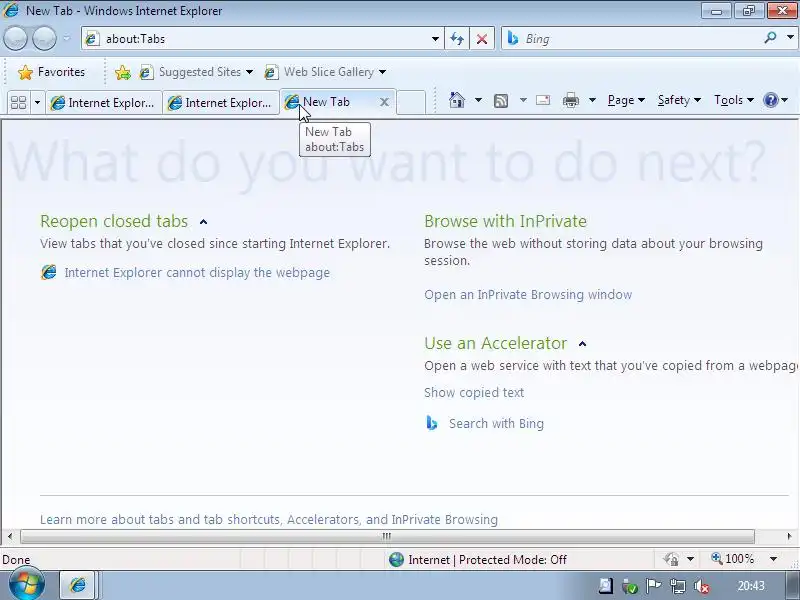The height and width of the screenshot is (600, 800).
Task: Click the magnifier Search icon
Action: (x=770, y=38)
